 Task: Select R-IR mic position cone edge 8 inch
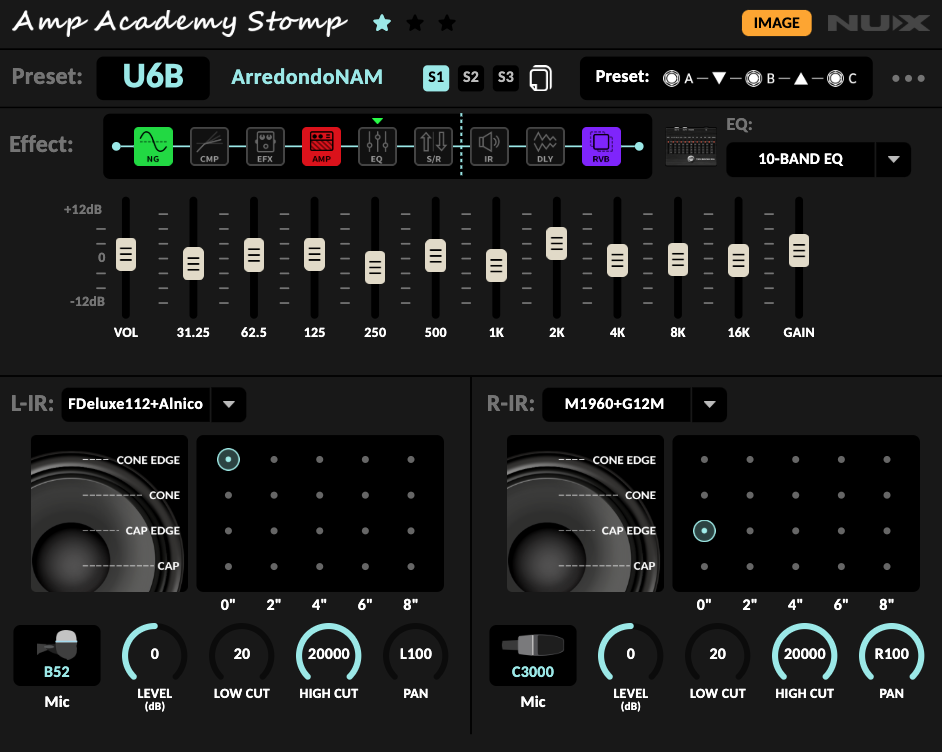887,459
